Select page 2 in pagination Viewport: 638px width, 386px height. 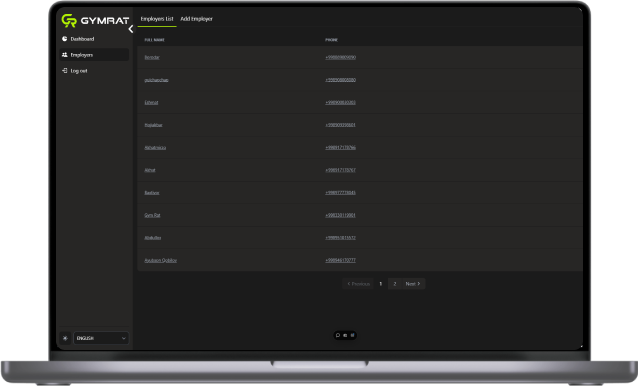tap(395, 284)
